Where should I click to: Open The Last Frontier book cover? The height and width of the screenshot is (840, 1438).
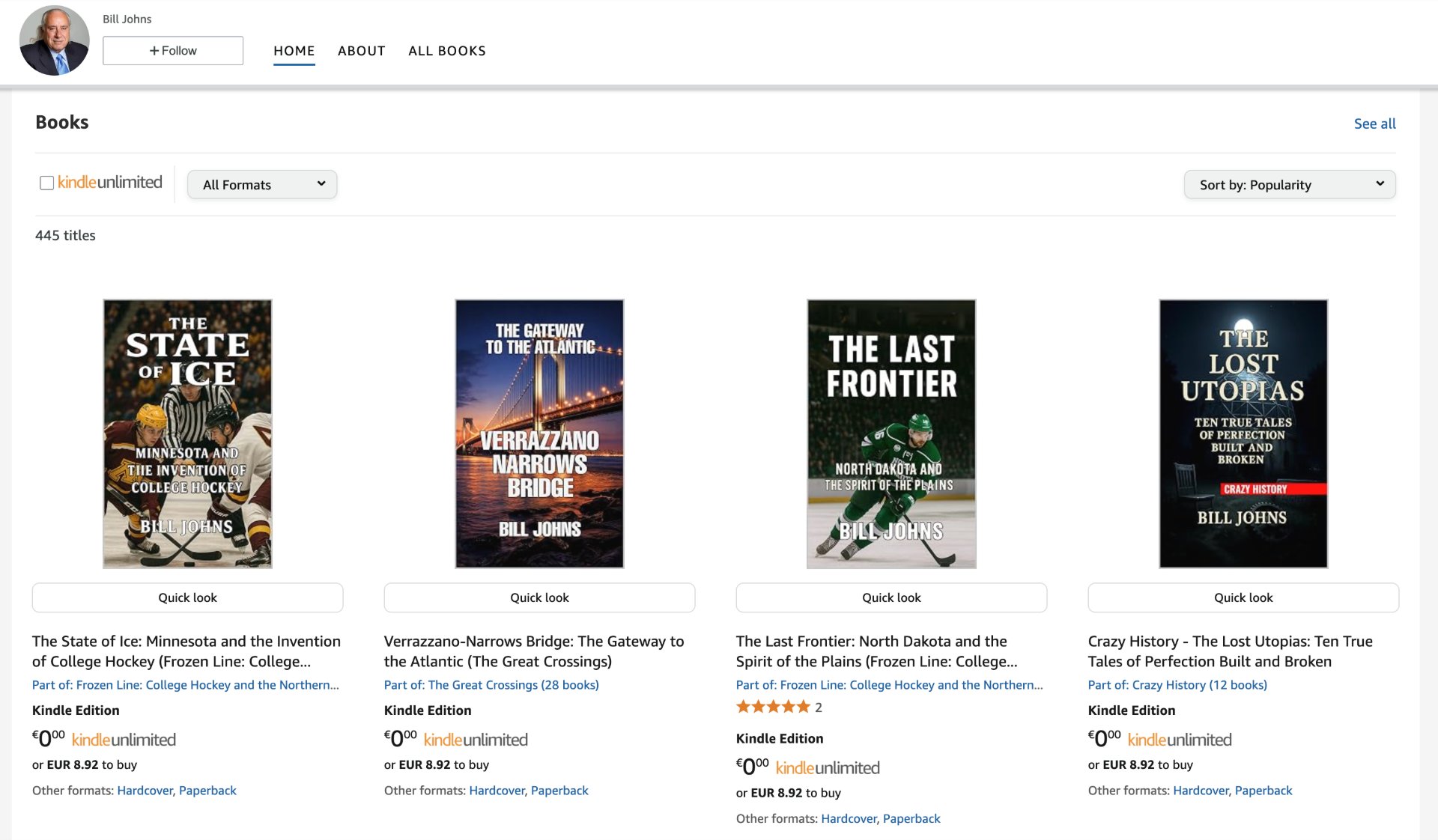click(891, 433)
